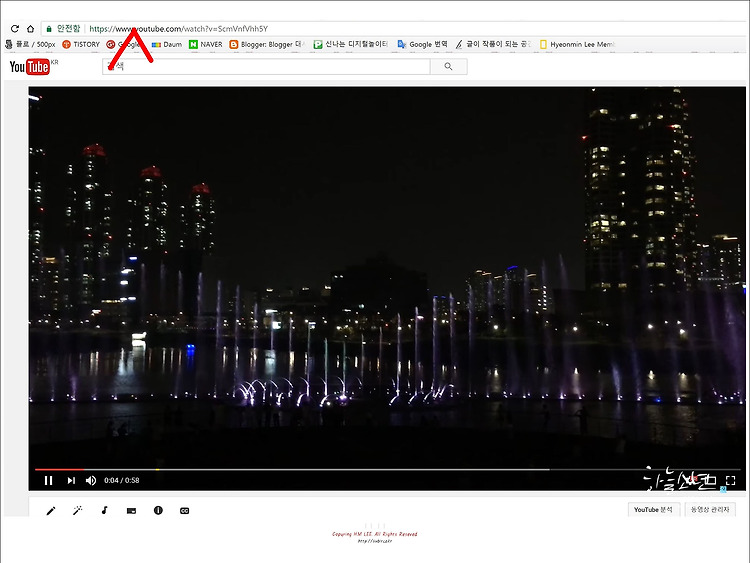Enter fullscreen mode
Image resolution: width=750 pixels, height=563 pixels.
[730, 480]
